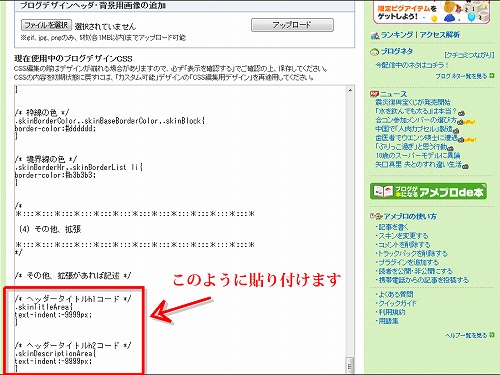Screen dimensions: 500x375
Task: Open the 用語集 link
Action: coord(388,321)
